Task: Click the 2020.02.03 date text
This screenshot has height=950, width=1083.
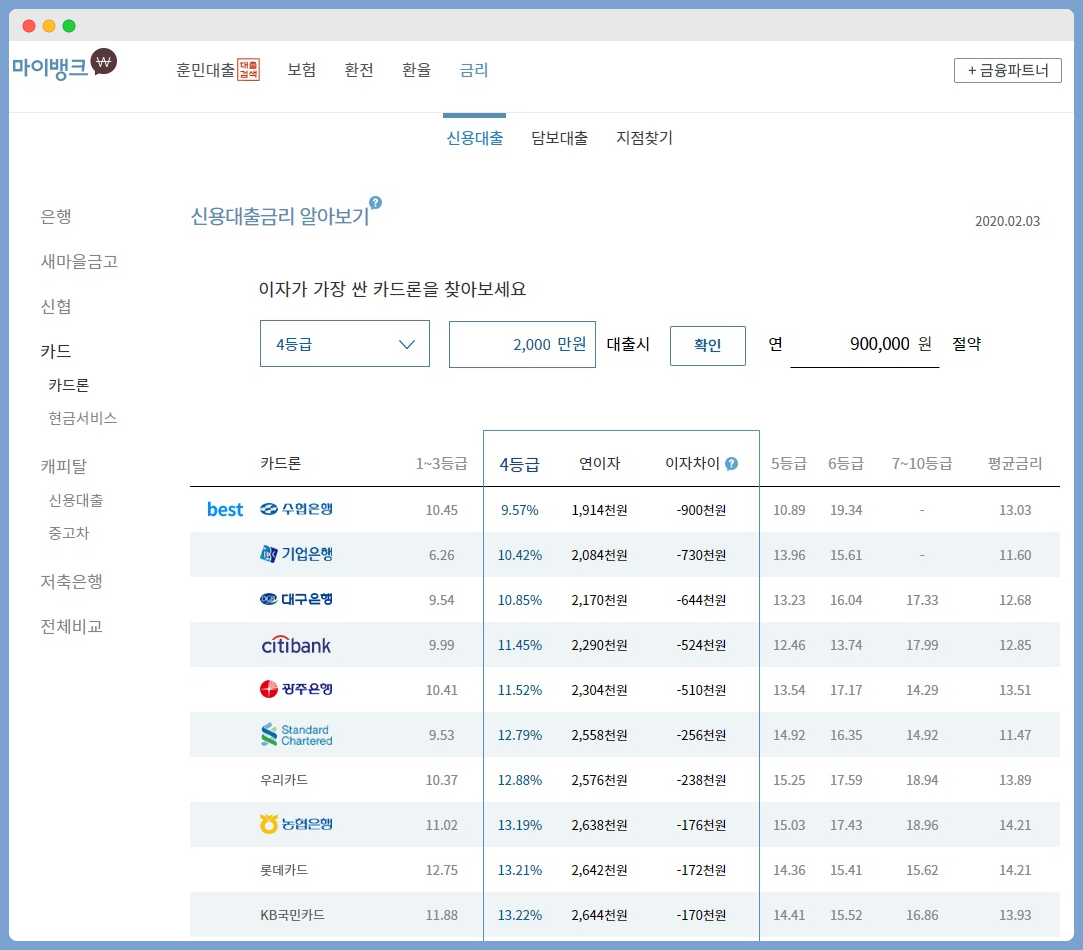Action: click(1007, 221)
